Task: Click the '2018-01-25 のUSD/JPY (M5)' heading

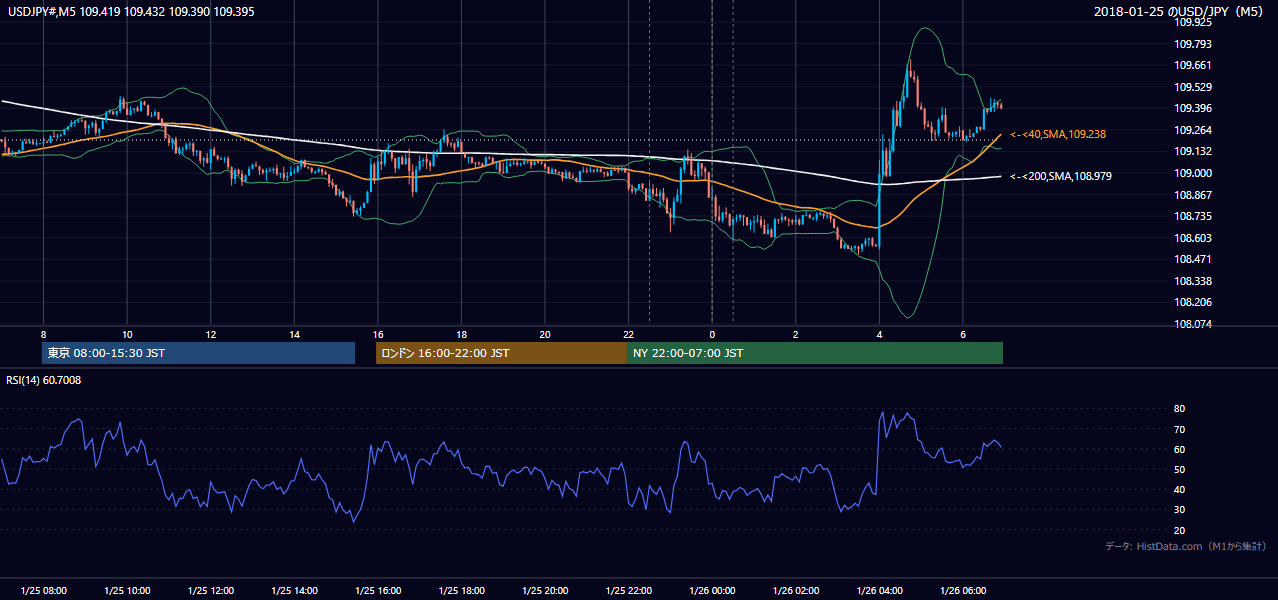Action: point(1181,12)
